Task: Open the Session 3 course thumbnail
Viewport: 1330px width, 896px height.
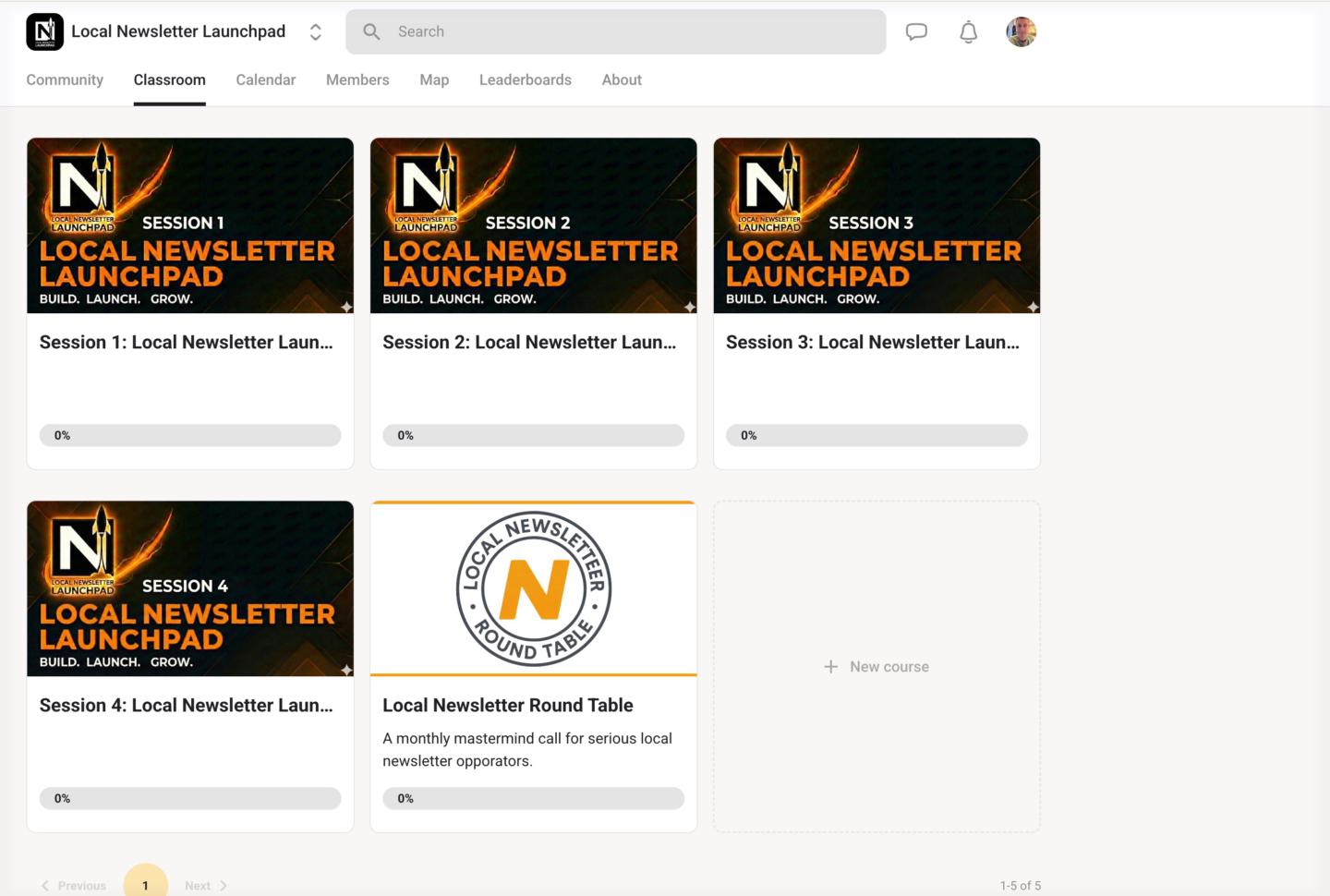Action: pos(877,225)
